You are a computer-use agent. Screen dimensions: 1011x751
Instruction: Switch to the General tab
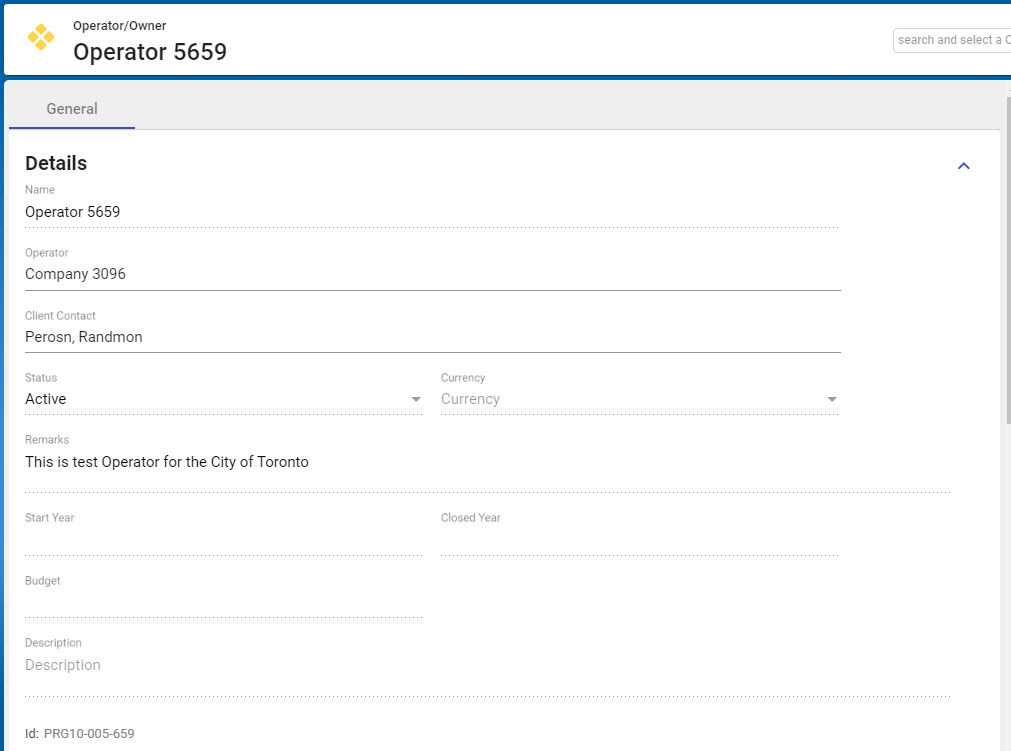[72, 109]
